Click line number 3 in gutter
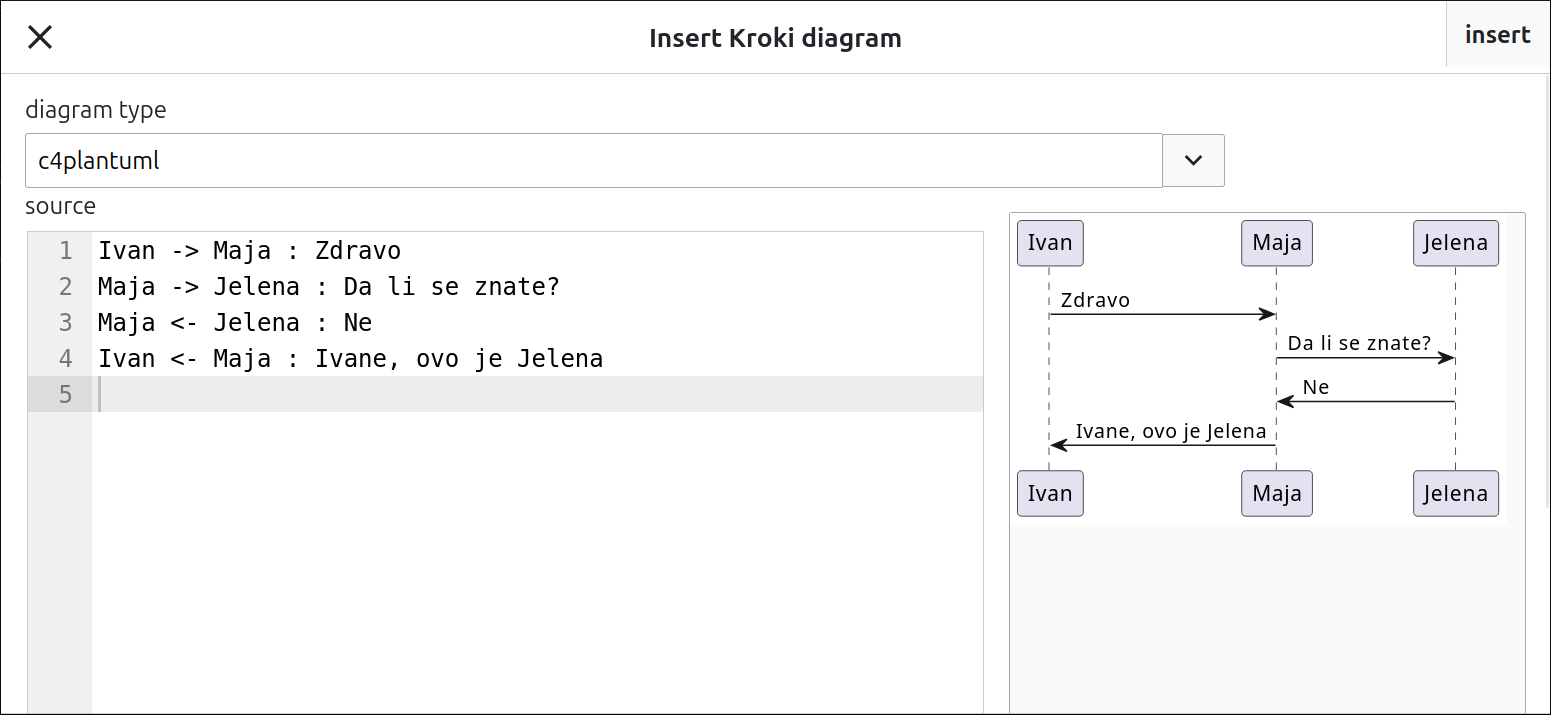Viewport: 1551px width, 715px height. click(x=65, y=323)
